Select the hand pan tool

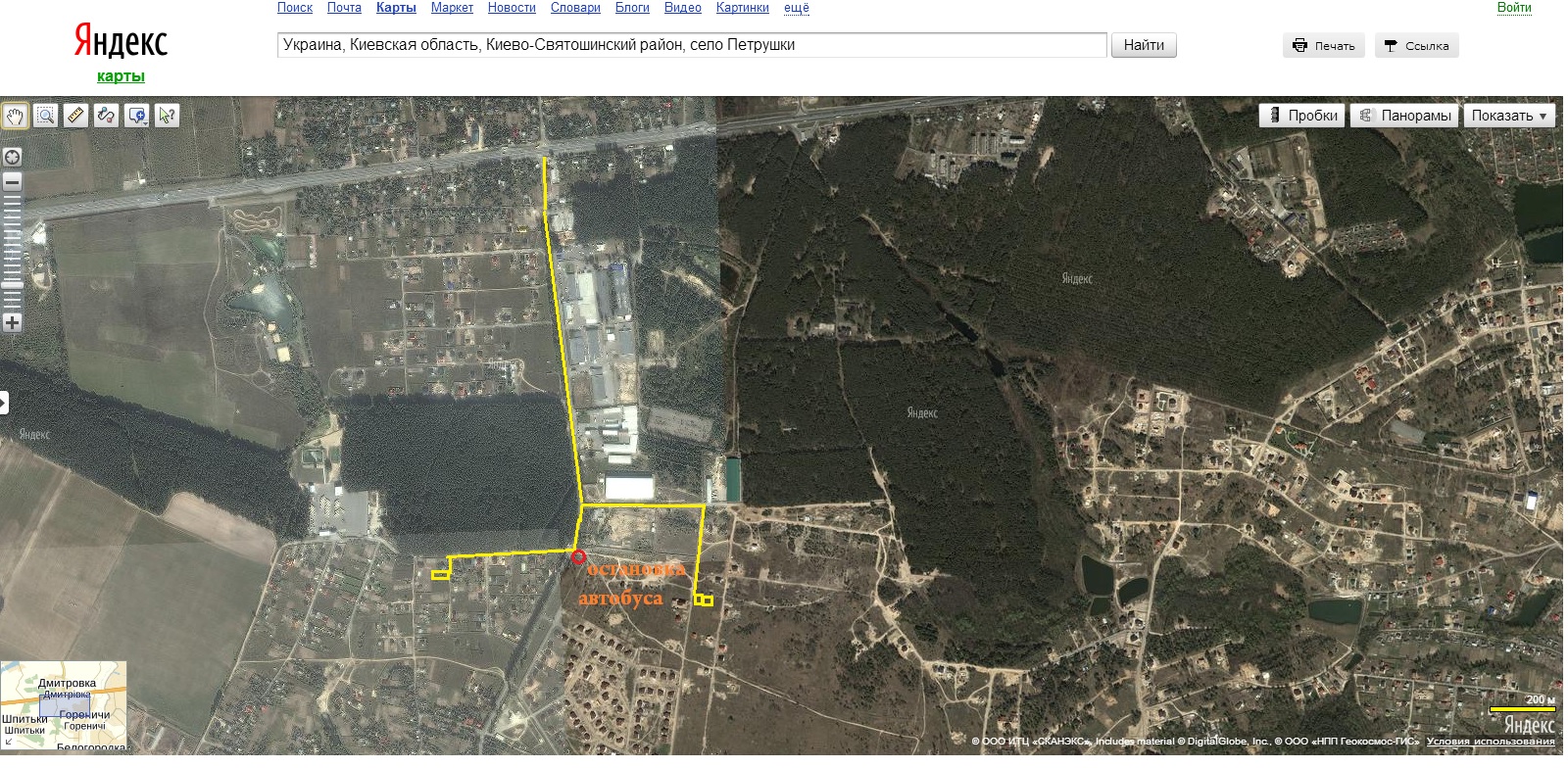pos(15,116)
